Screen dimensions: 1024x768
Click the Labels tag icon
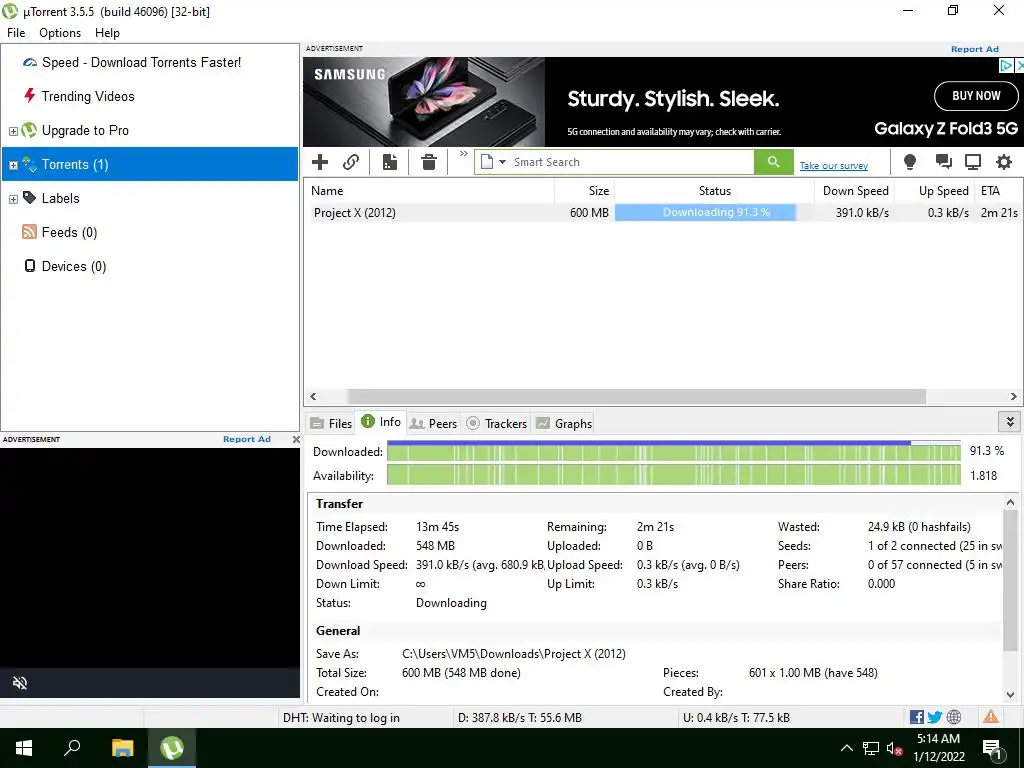pyautogui.click(x=29, y=197)
